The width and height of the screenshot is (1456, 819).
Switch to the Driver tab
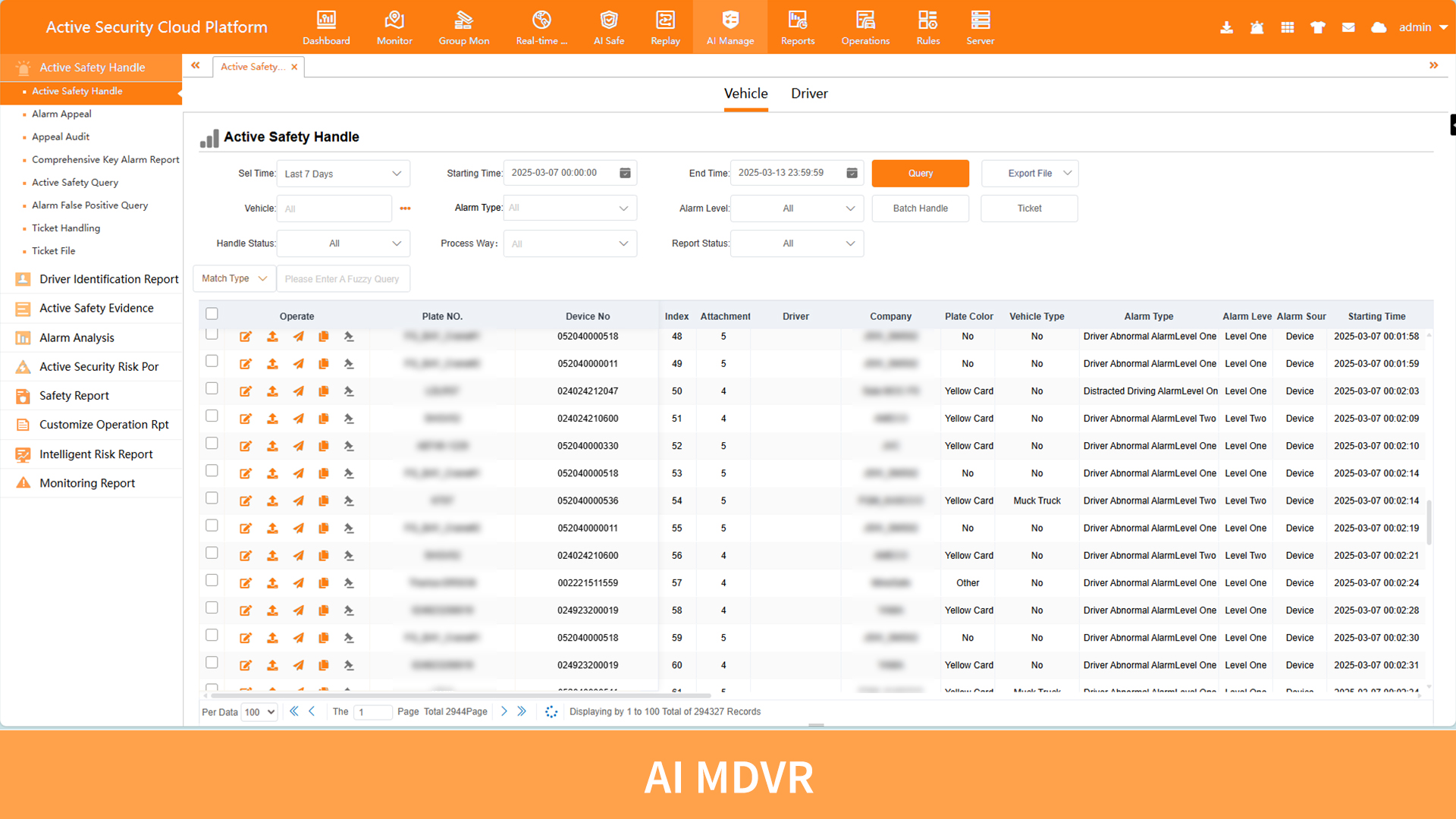pyautogui.click(x=809, y=93)
